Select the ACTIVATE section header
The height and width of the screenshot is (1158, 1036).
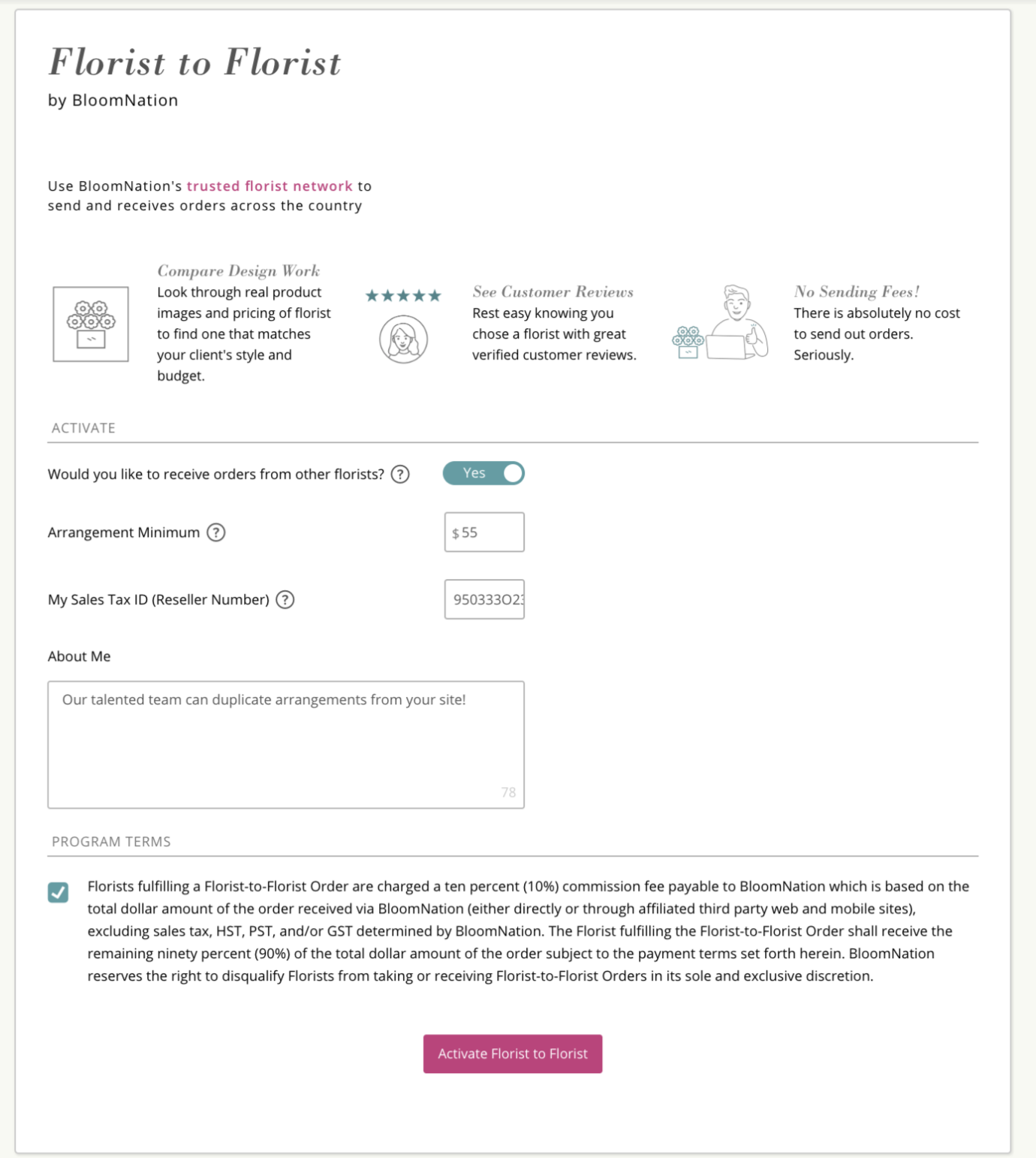83,429
